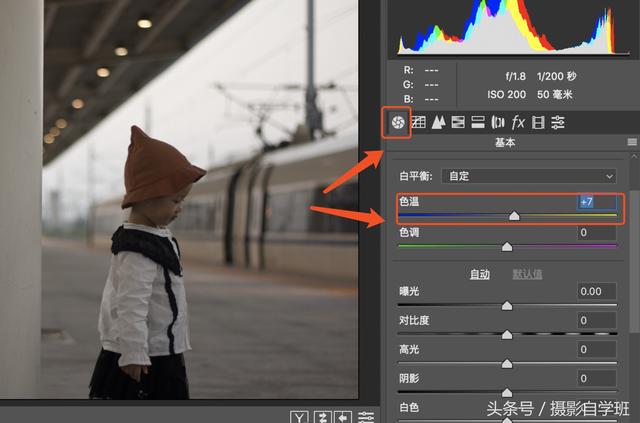Open the Basic panel aperture icon

click(x=398, y=122)
